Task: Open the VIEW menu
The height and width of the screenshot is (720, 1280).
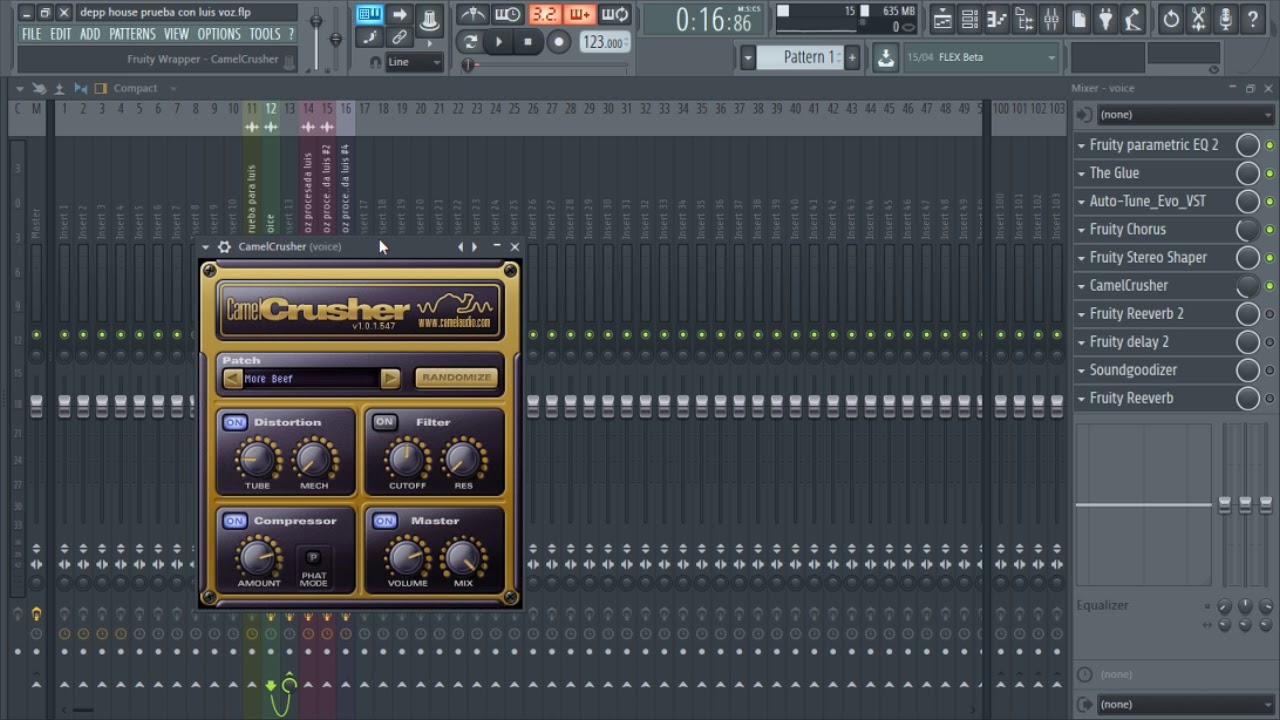Action: coord(176,34)
